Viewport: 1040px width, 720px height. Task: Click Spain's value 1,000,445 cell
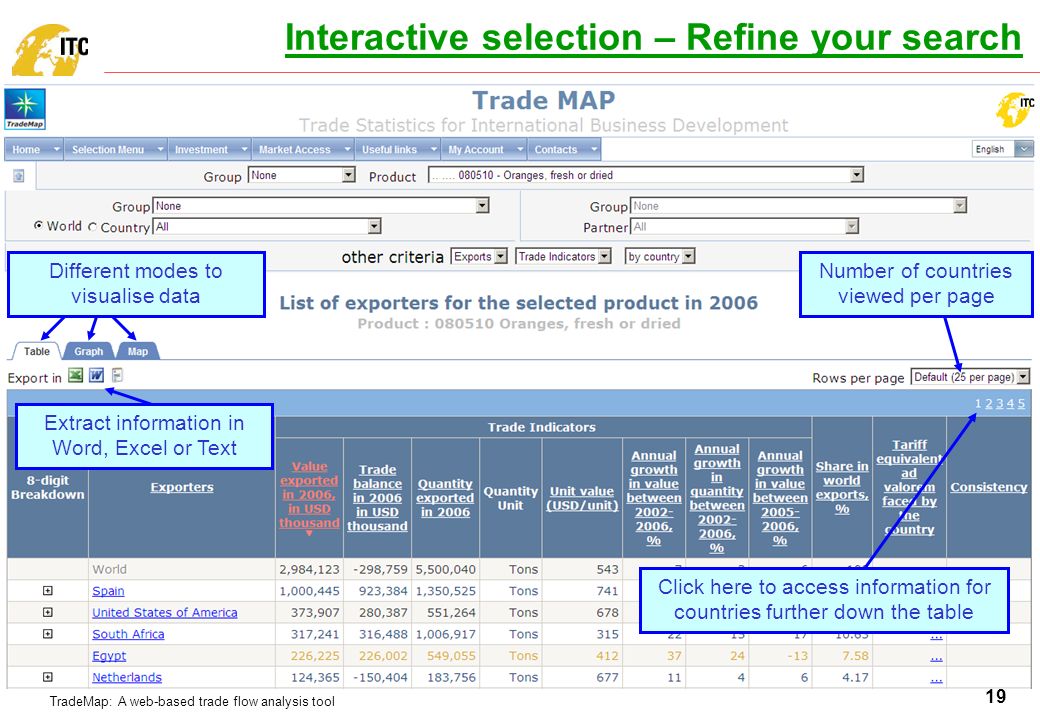click(309, 591)
